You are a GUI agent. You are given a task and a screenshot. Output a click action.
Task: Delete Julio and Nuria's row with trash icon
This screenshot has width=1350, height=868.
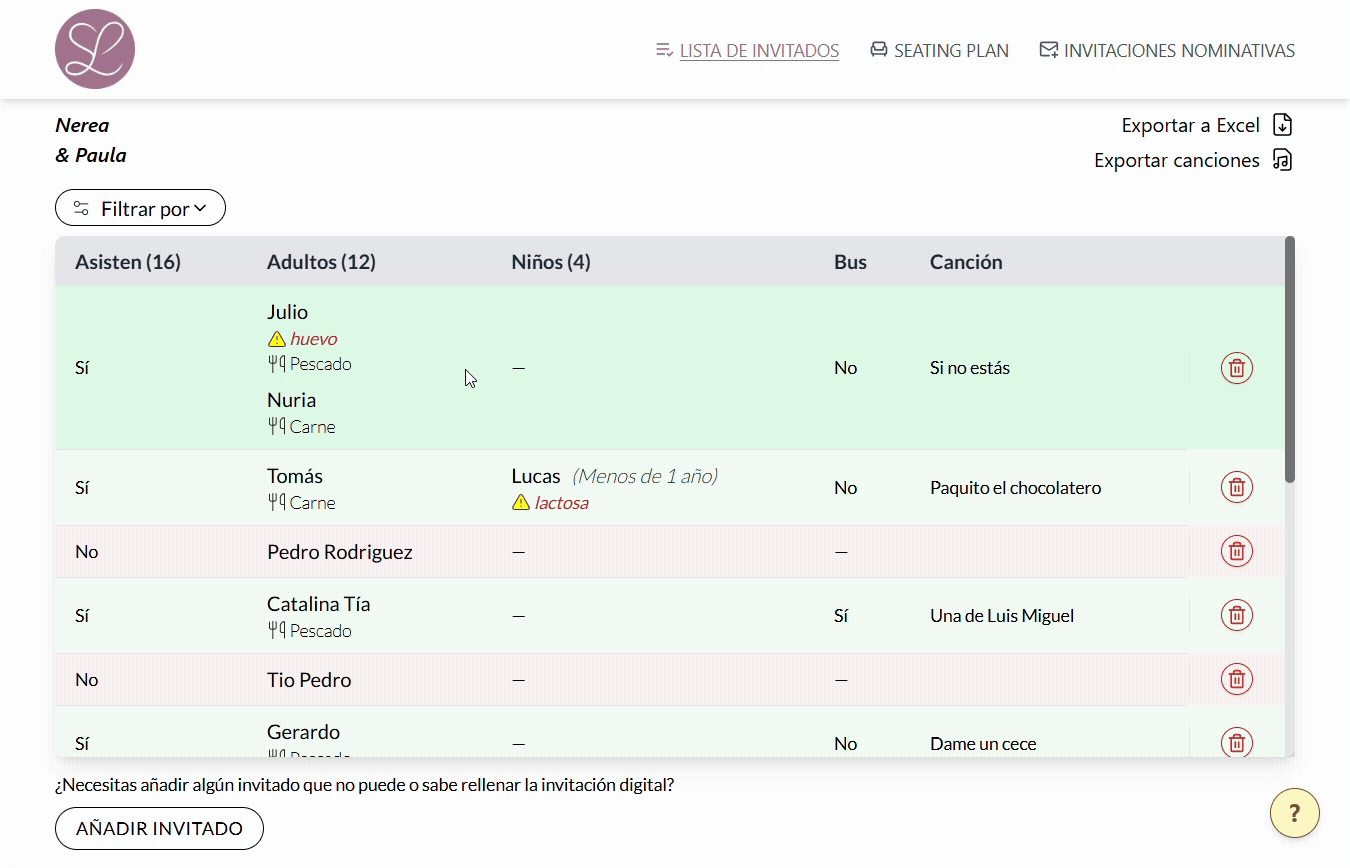(1236, 368)
